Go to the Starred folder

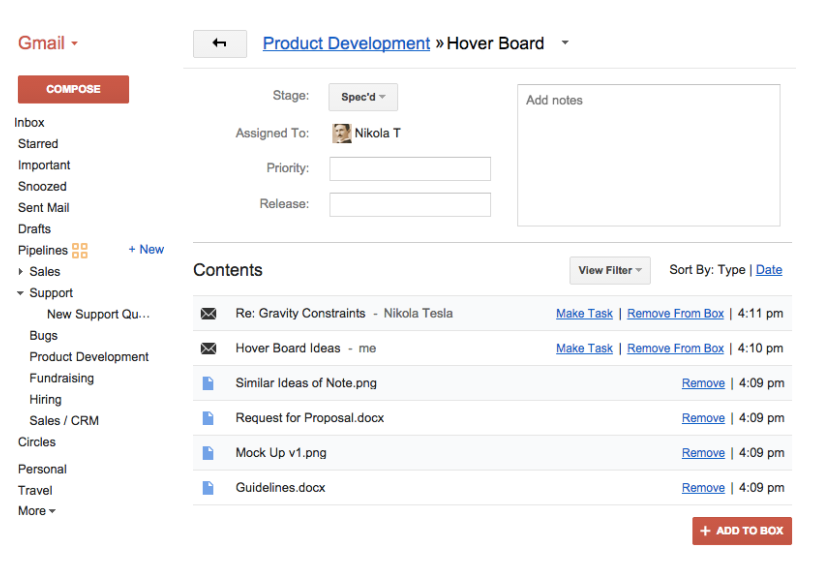pyautogui.click(x=38, y=144)
